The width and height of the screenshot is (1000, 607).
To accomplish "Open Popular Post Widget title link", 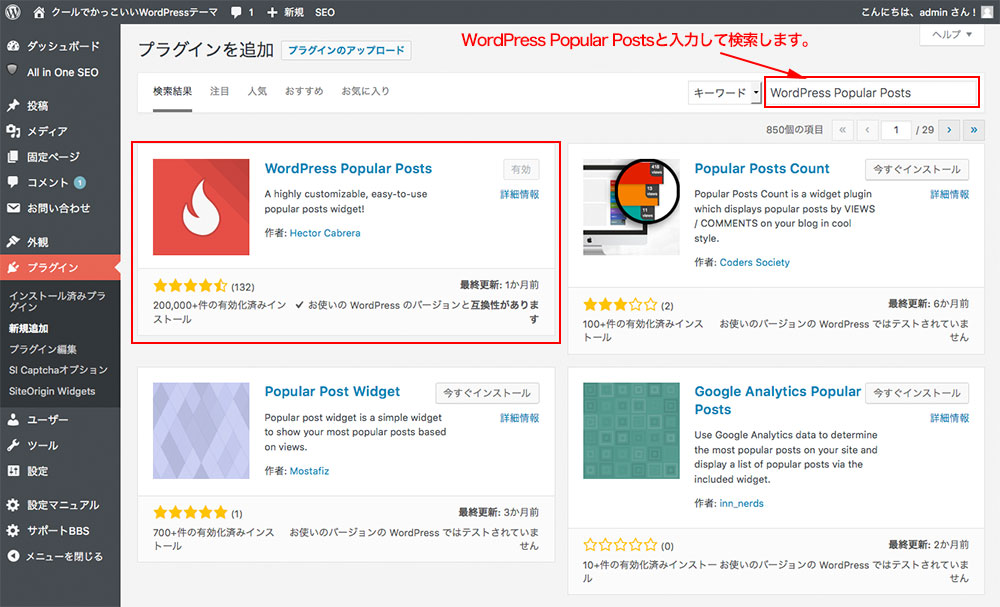I will click(332, 391).
